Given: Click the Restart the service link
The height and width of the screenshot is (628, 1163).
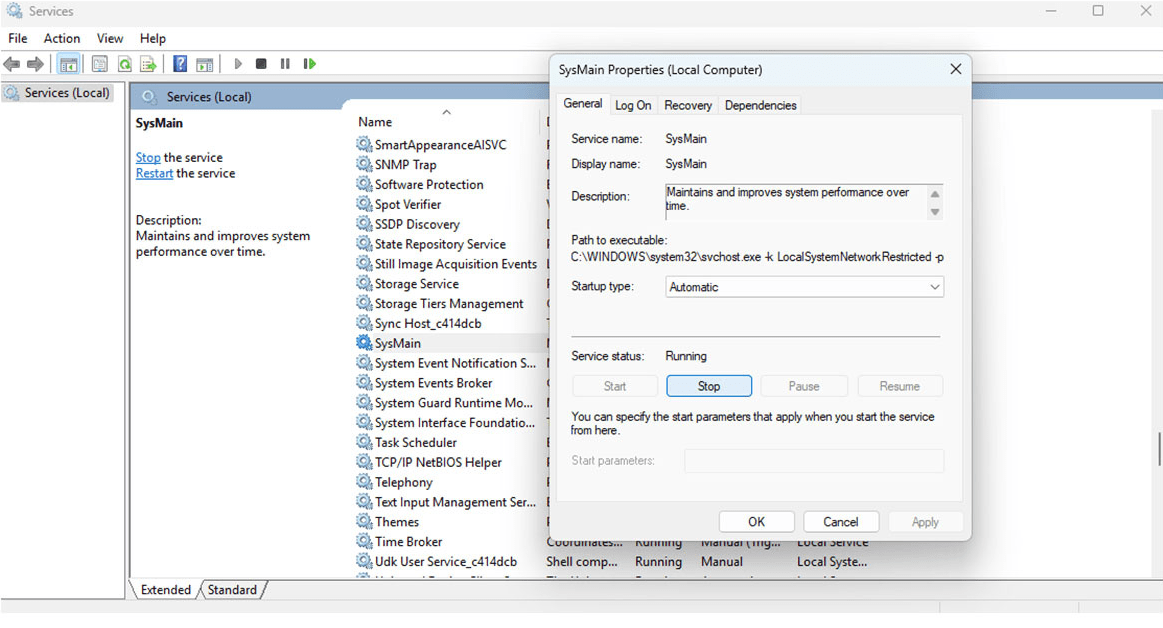Looking at the screenshot, I should click(154, 173).
